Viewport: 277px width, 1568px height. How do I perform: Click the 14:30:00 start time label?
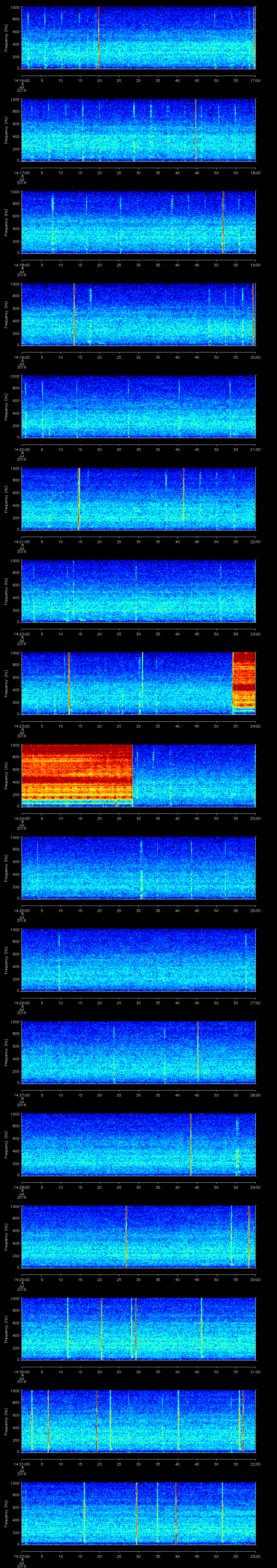[x=22, y=1372]
